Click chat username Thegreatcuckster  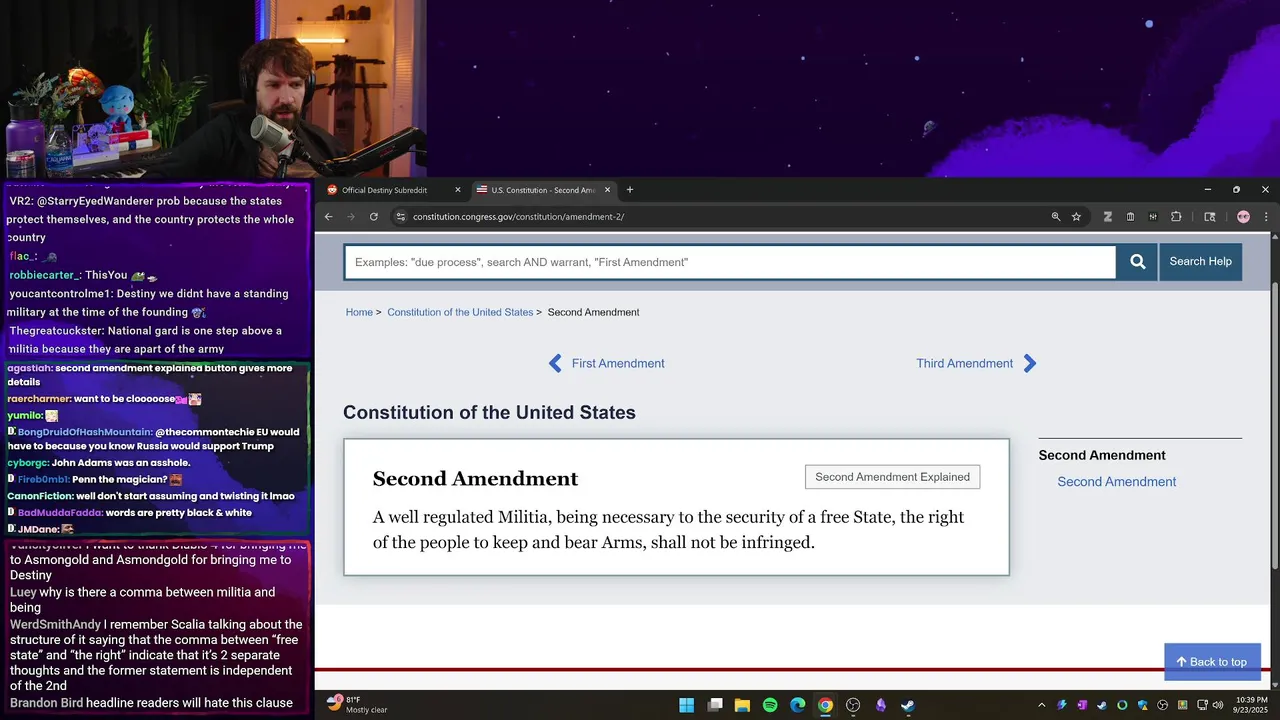coord(53,331)
